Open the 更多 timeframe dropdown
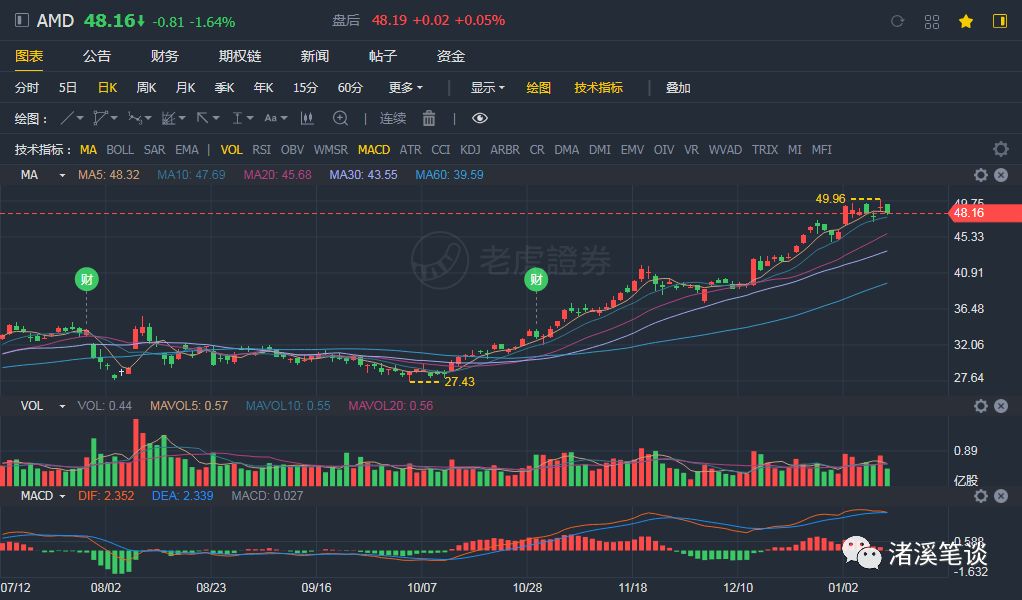The image size is (1022, 600). (x=405, y=87)
